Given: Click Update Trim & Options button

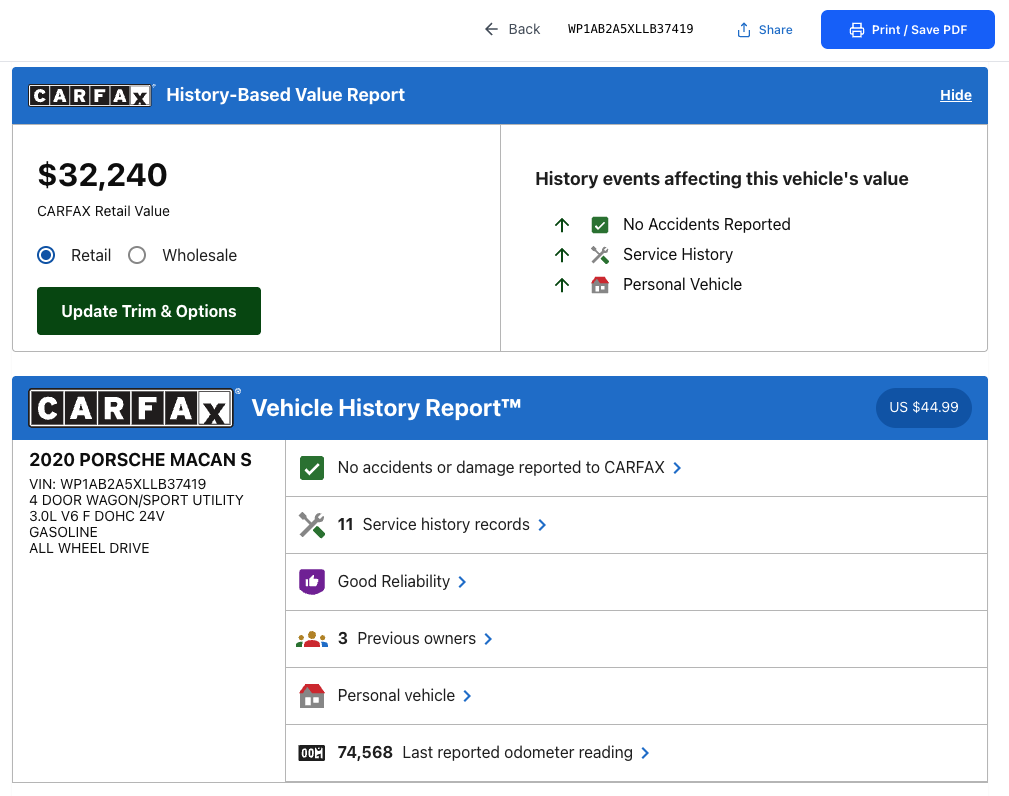Looking at the screenshot, I should pos(149,311).
